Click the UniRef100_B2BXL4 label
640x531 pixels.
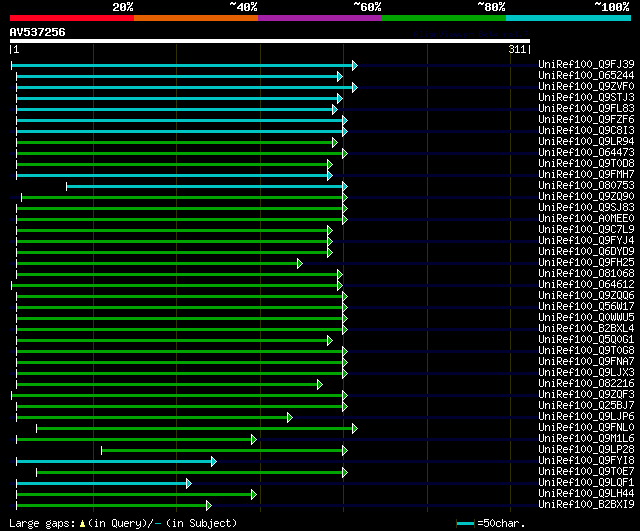[586, 329]
